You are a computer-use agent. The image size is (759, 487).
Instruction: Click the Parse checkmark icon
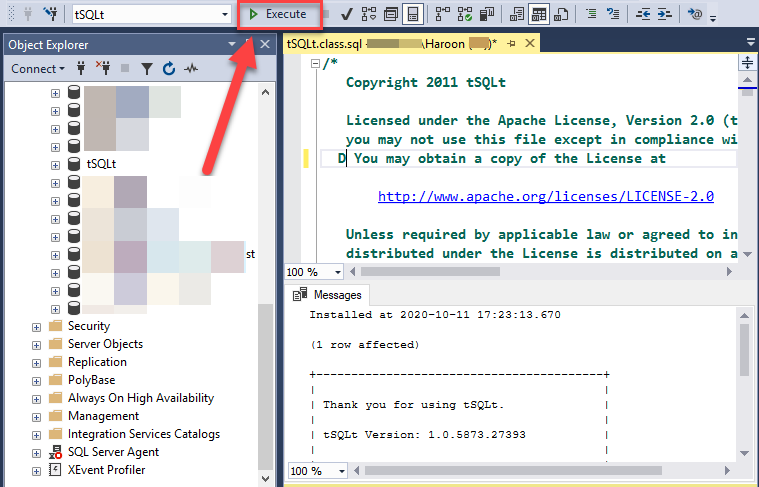[347, 14]
